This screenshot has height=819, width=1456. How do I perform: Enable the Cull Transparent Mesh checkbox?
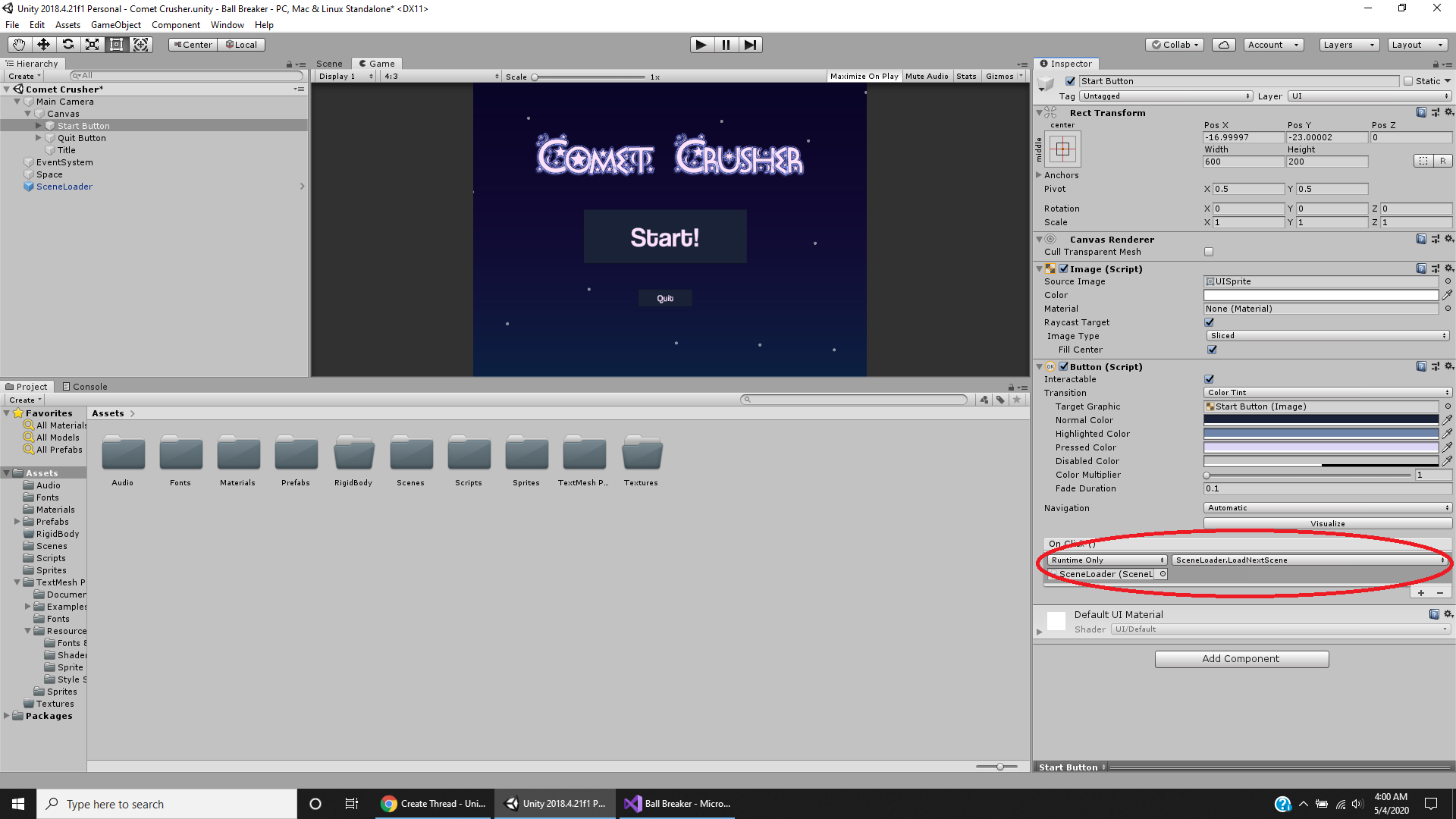pyautogui.click(x=1209, y=252)
